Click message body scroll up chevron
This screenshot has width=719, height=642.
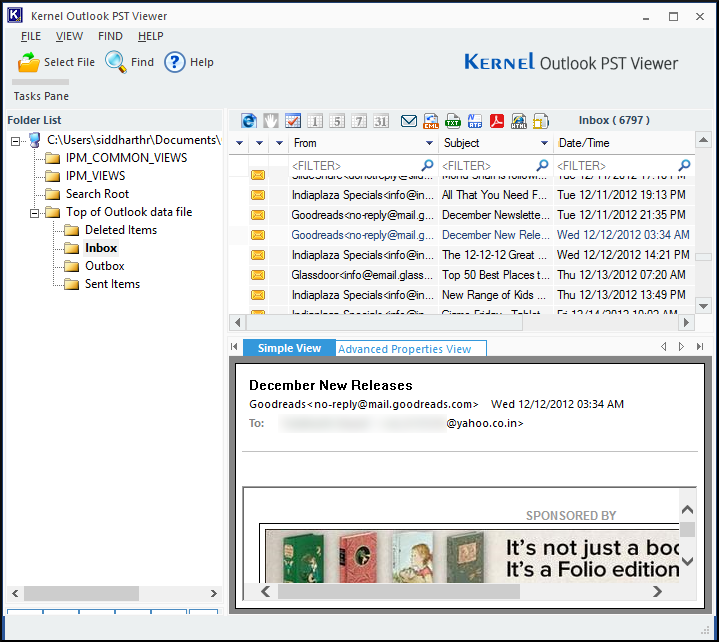click(687, 509)
